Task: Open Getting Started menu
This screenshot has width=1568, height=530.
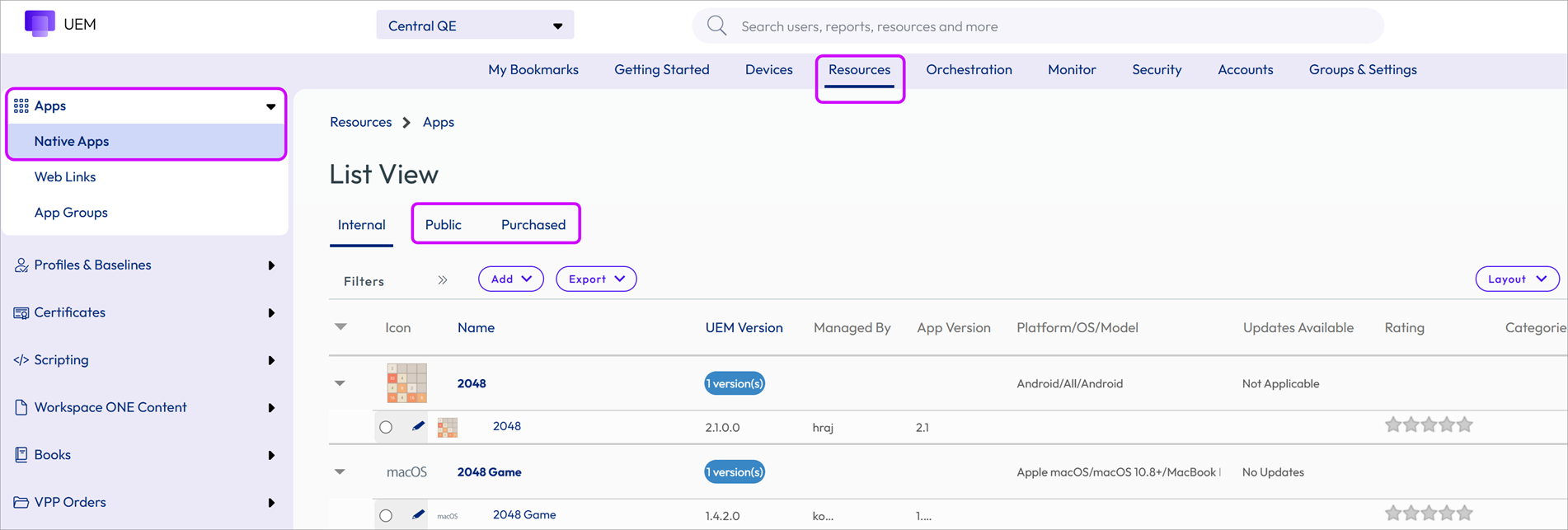Action: [x=662, y=69]
